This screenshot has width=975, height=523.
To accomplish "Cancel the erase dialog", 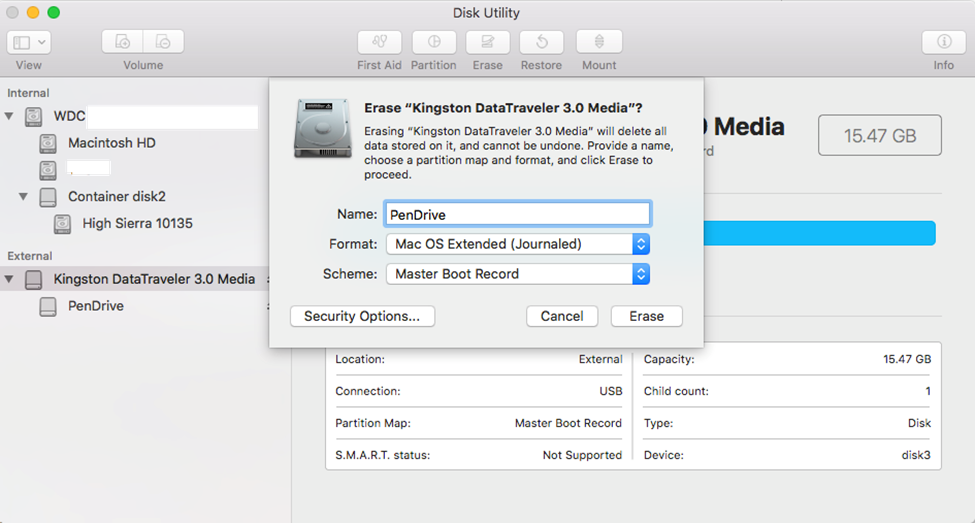I will pos(562,316).
